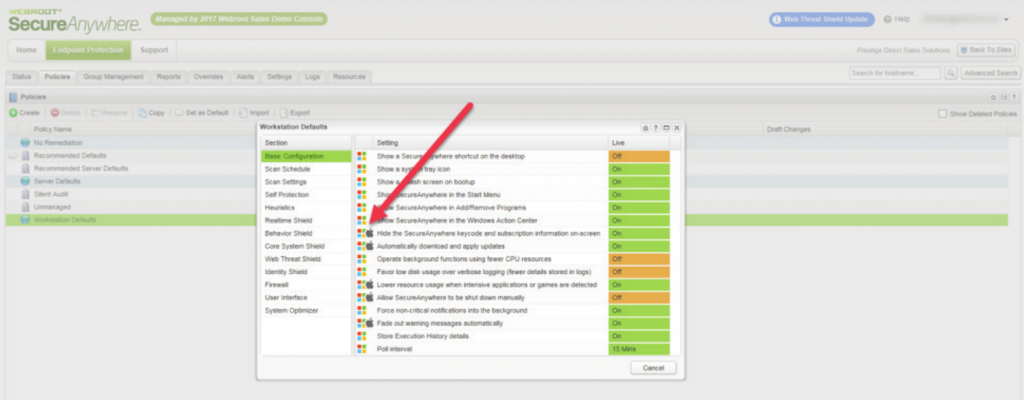Click On value for automatic updates setting
The width and height of the screenshot is (1024, 400).
click(x=639, y=246)
